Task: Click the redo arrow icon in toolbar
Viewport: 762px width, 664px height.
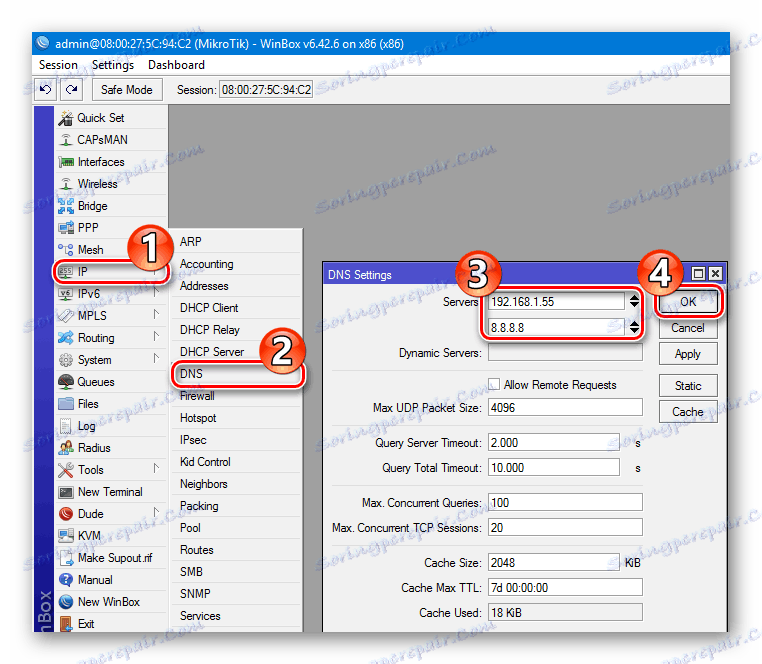Action: point(71,89)
